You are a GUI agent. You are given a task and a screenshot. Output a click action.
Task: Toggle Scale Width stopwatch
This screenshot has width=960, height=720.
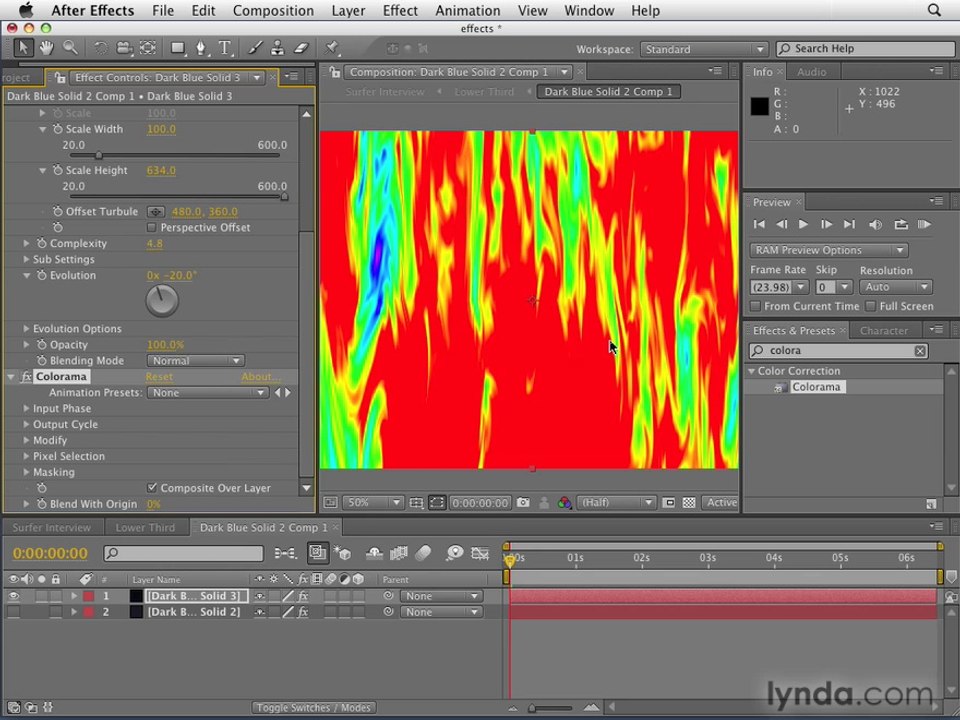click(58, 129)
